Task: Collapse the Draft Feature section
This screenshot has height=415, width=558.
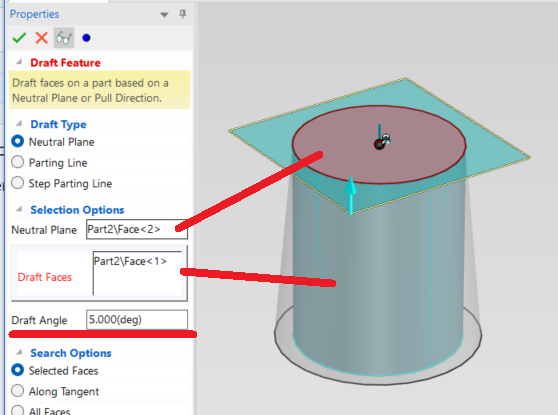Action: tap(19, 62)
